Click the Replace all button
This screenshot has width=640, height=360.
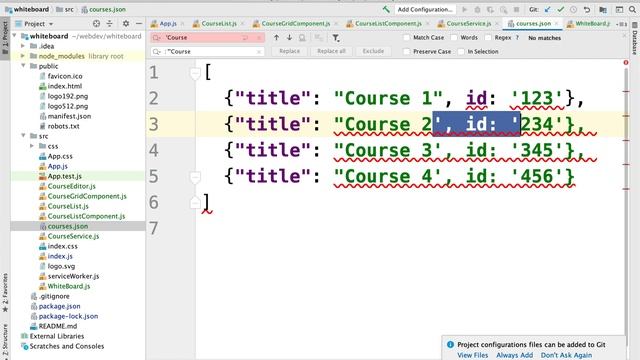point(331,51)
